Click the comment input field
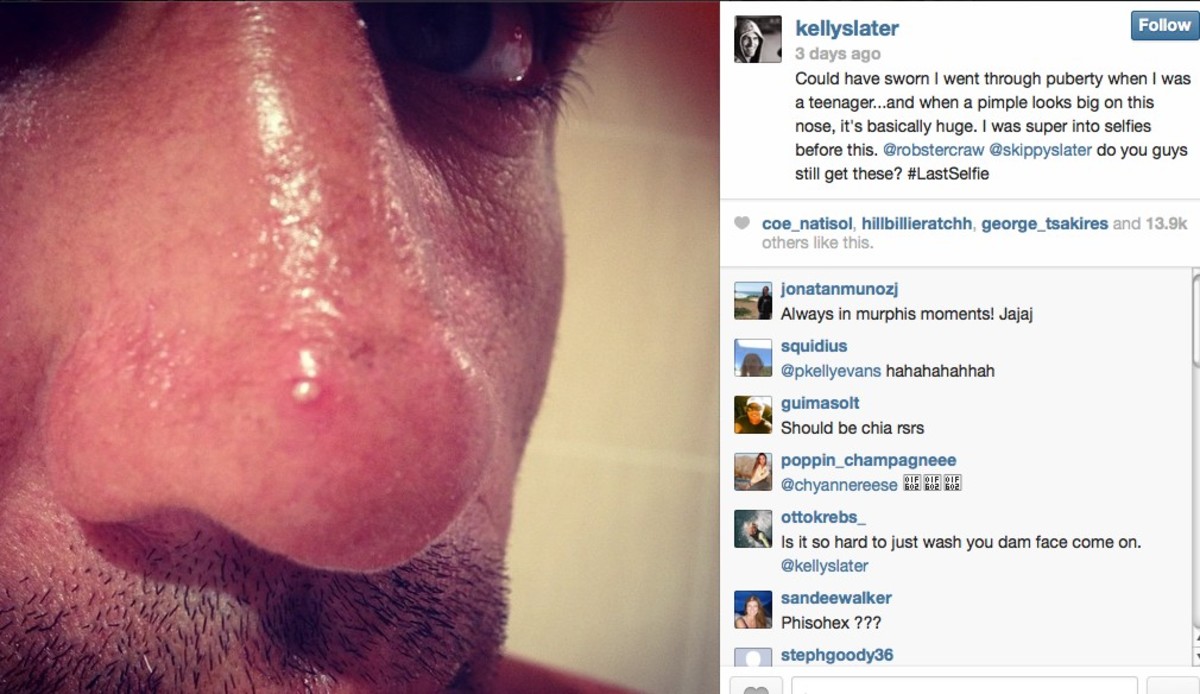The width and height of the screenshot is (1200, 694). pyautogui.click(x=964, y=686)
